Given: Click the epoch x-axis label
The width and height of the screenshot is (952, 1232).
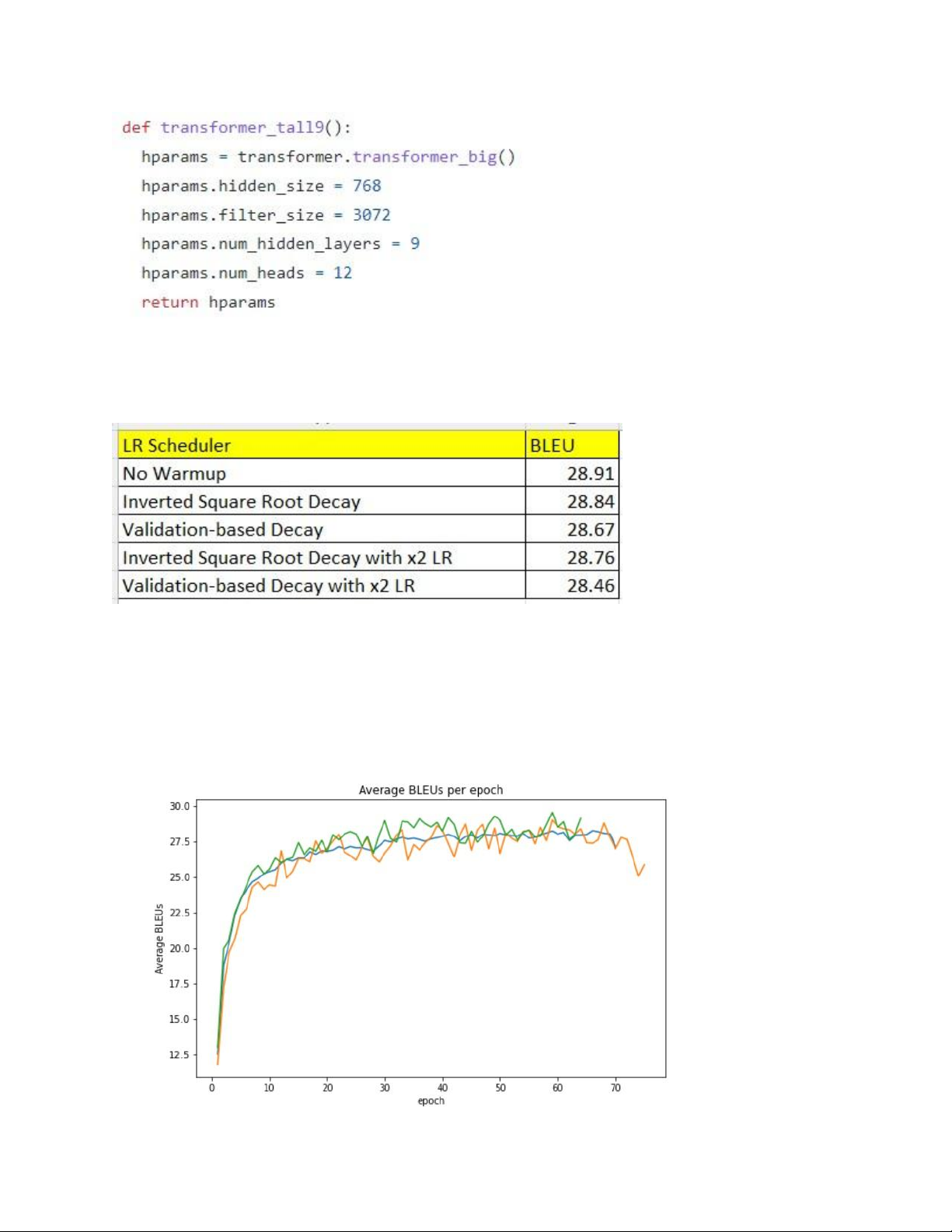Looking at the screenshot, I should (x=431, y=1101).
